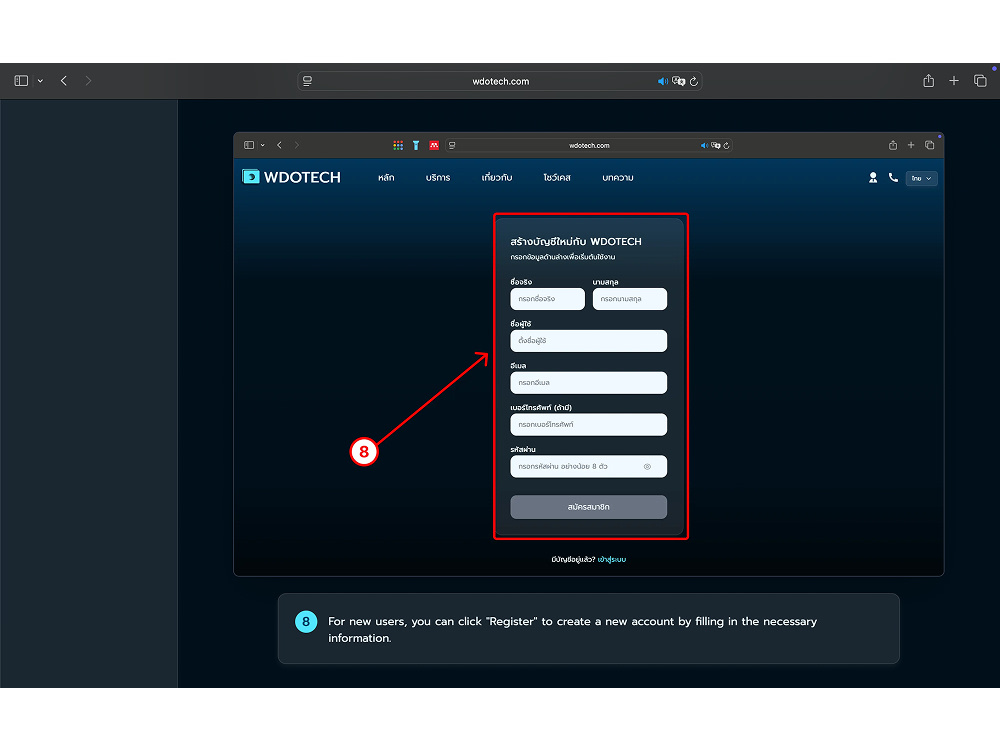The width and height of the screenshot is (1000, 750).
Task: Focus the รหัสผ่าน password field
Action: 589,466
